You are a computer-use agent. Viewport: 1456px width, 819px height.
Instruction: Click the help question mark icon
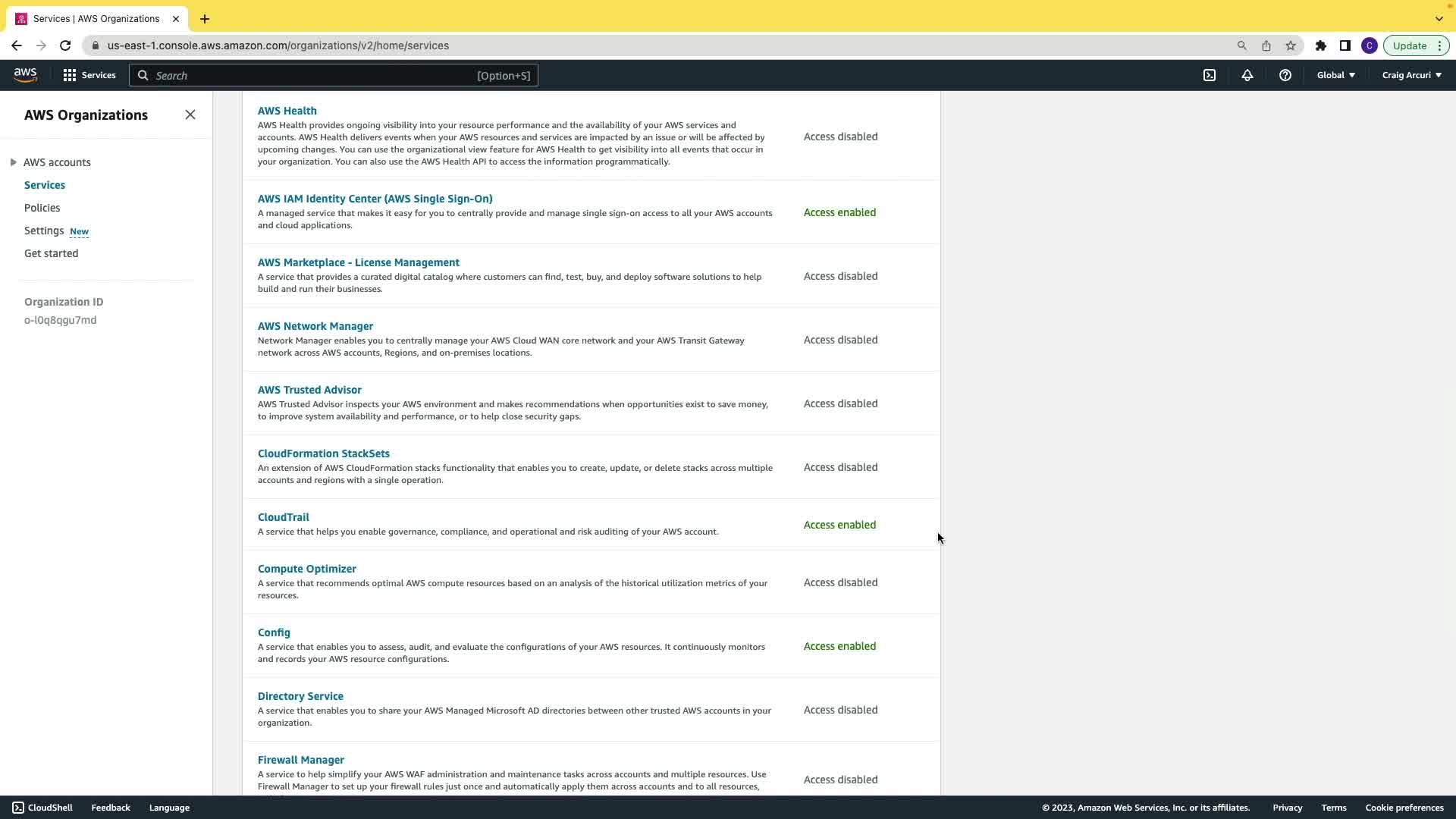1285,75
